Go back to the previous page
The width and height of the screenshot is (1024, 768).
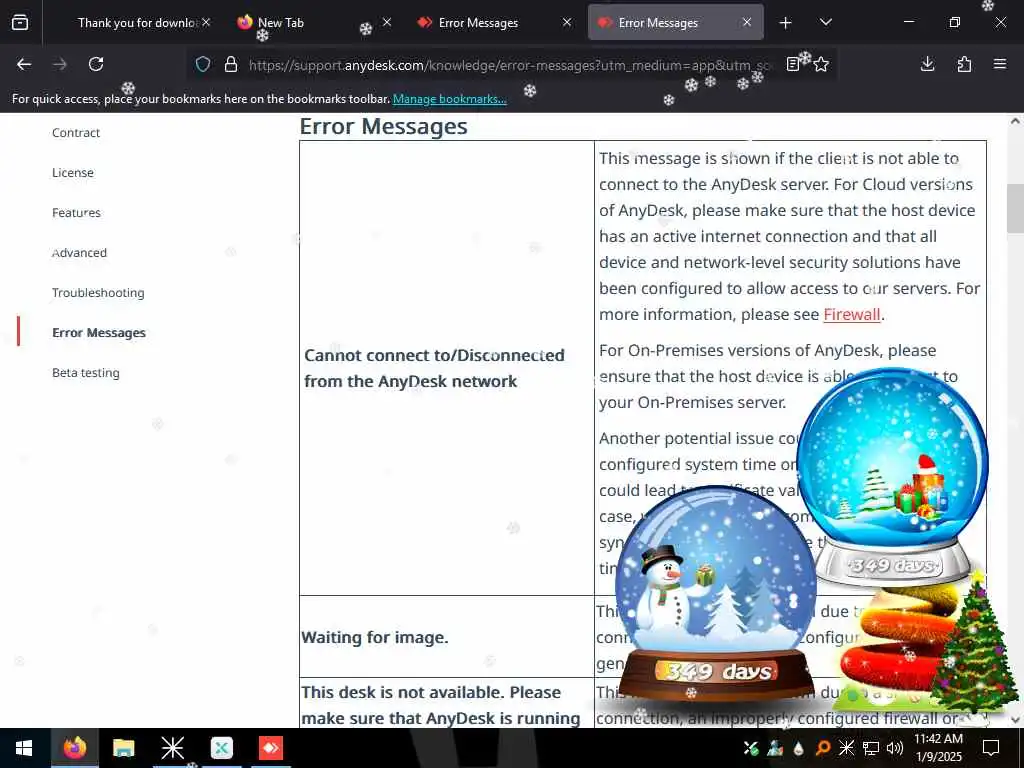coord(24,64)
